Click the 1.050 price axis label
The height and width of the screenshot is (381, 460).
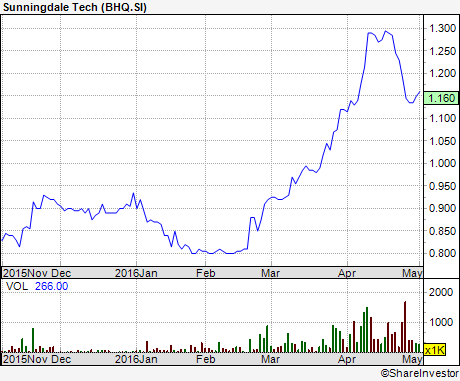(x=442, y=141)
